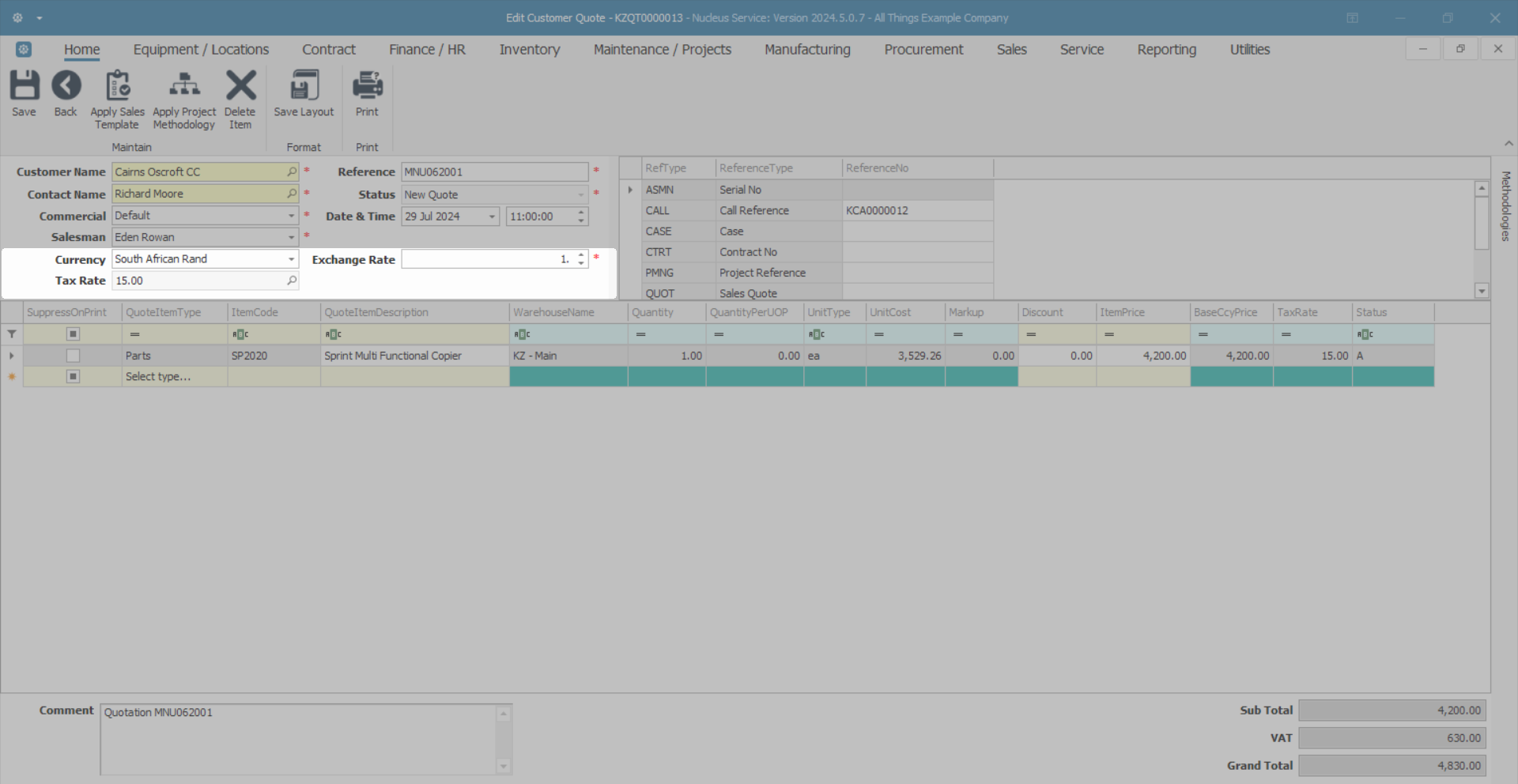Print the customer quote

point(367,85)
